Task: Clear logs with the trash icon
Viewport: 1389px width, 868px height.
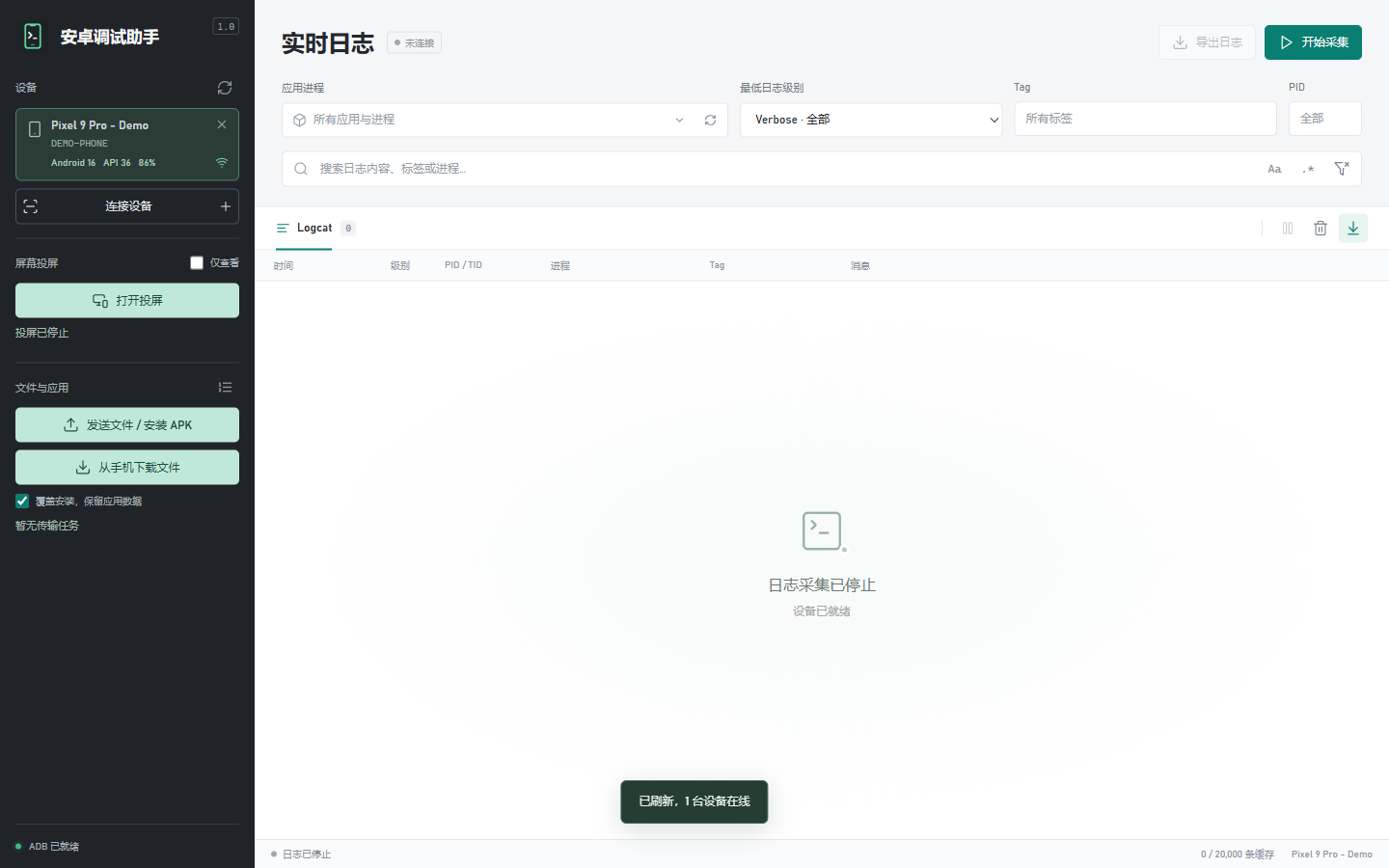Action: [x=1321, y=229]
